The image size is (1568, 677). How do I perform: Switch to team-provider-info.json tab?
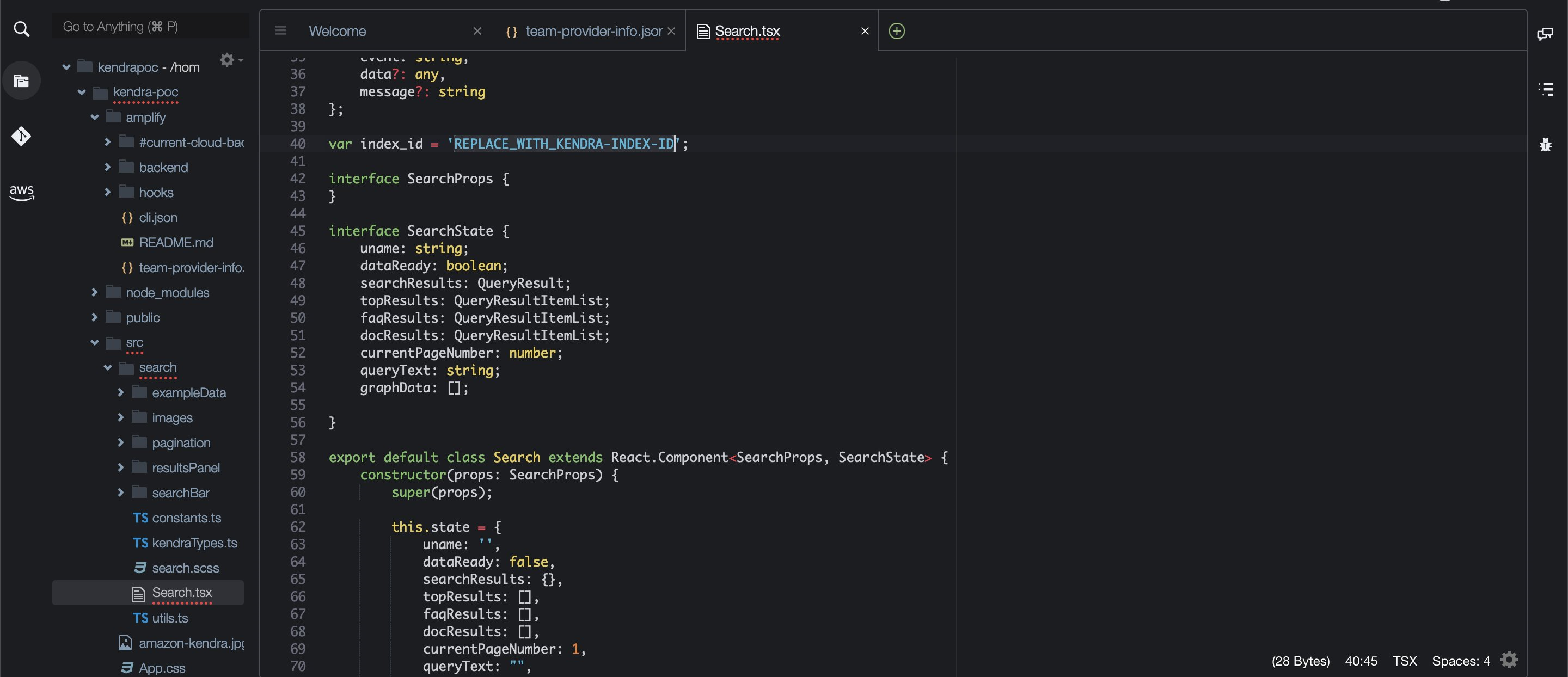click(x=593, y=31)
